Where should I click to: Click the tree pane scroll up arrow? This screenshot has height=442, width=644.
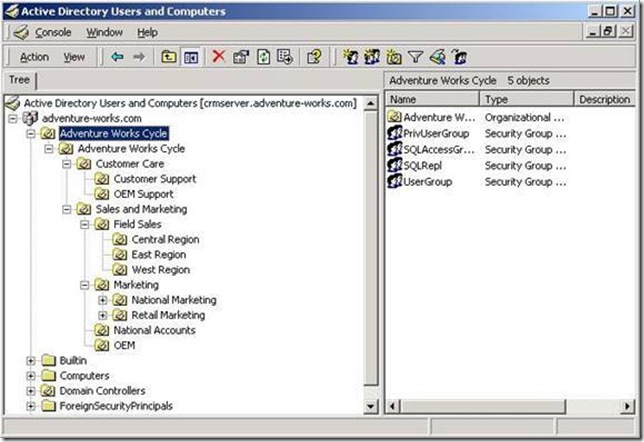pyautogui.click(x=370, y=103)
